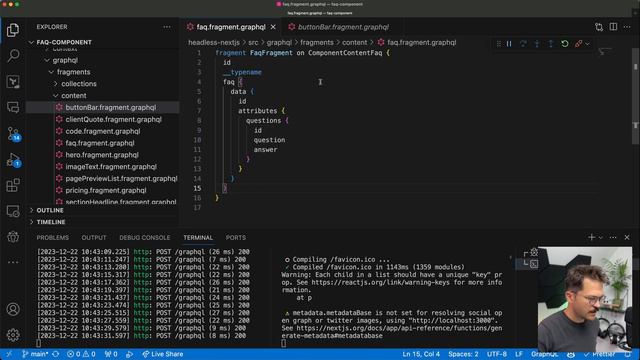The height and width of the screenshot is (360, 640).
Task: Open terminal panel more actions ellipsis
Action: coord(613,238)
